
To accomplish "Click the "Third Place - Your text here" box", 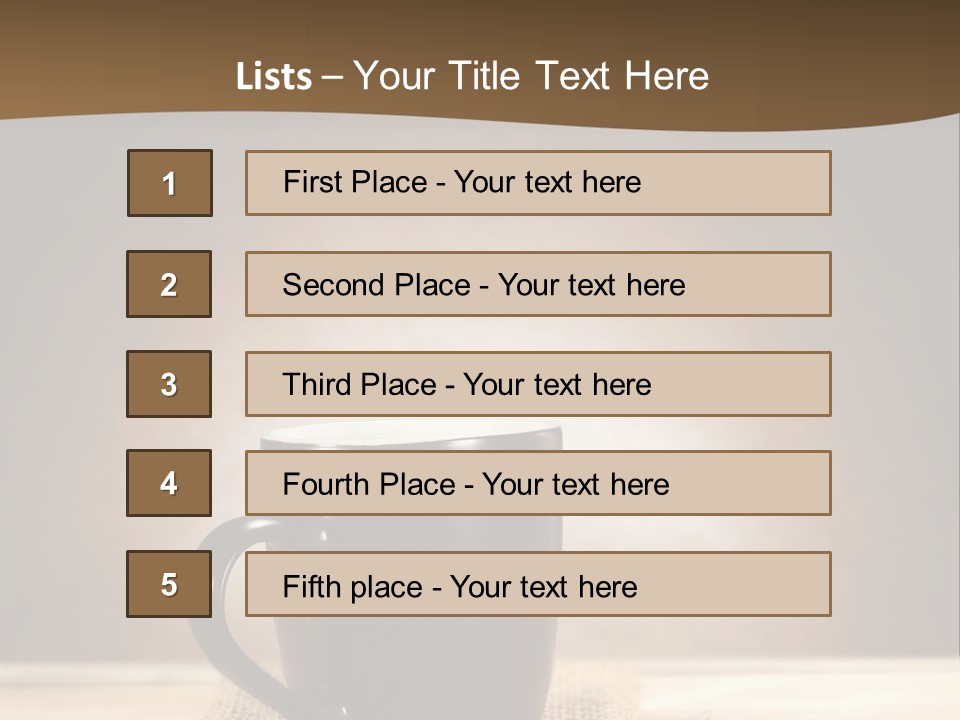I will click(x=538, y=384).
